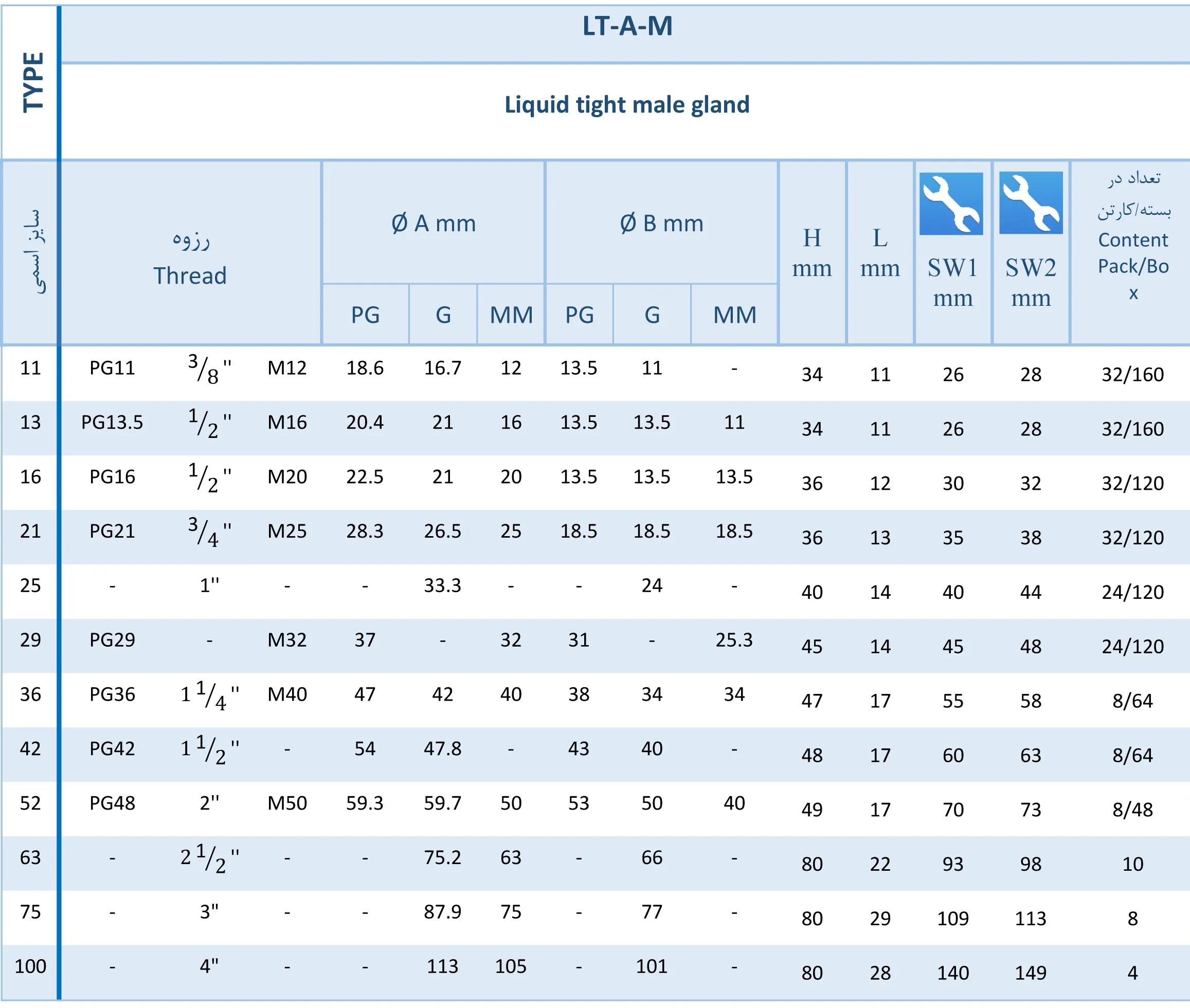Image resolution: width=1190 pixels, height=1008 pixels.
Task: Click the H mm column header
Action: (812, 252)
